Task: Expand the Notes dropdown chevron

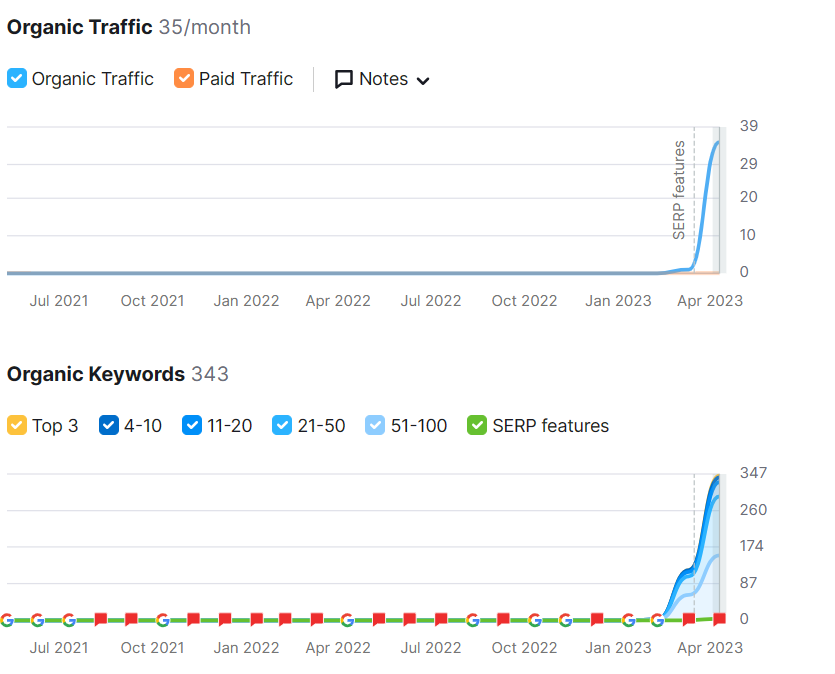Action: [x=423, y=80]
